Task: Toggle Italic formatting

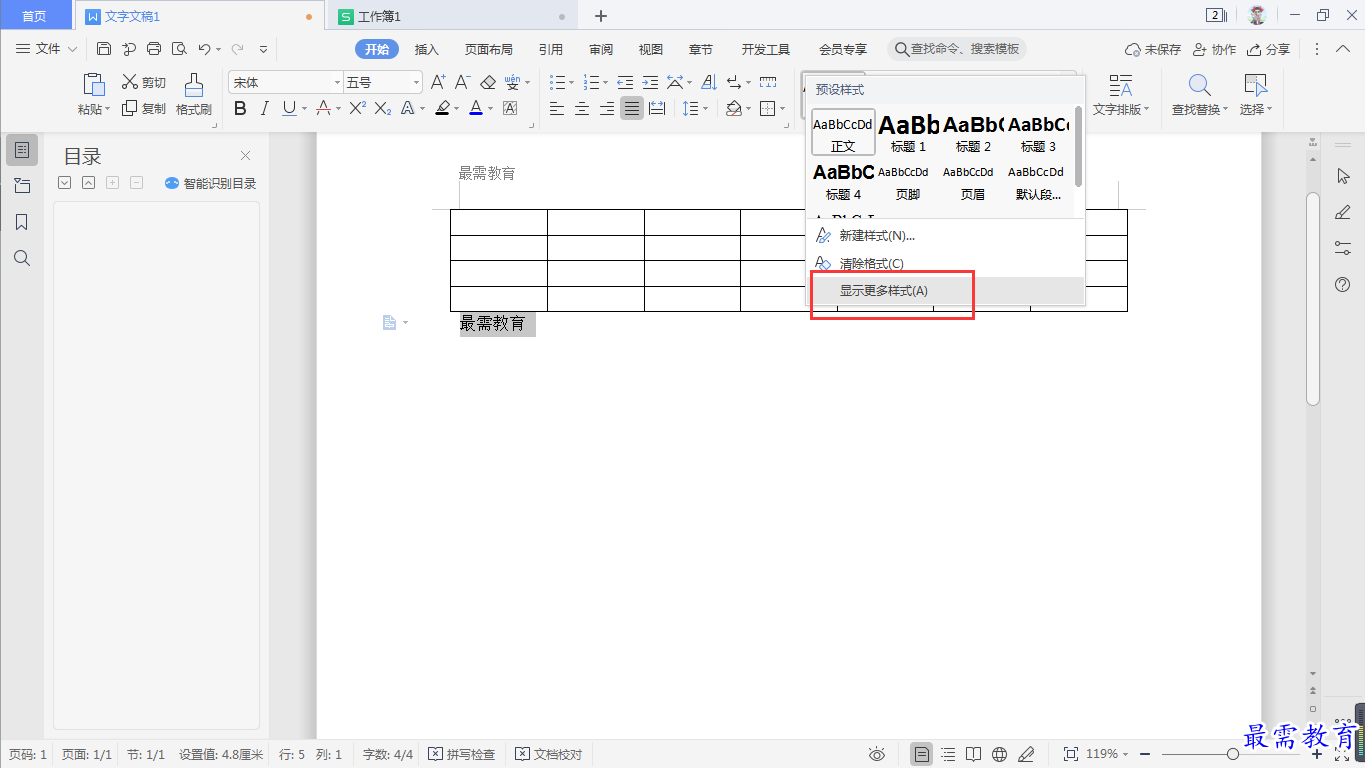Action: pos(265,108)
